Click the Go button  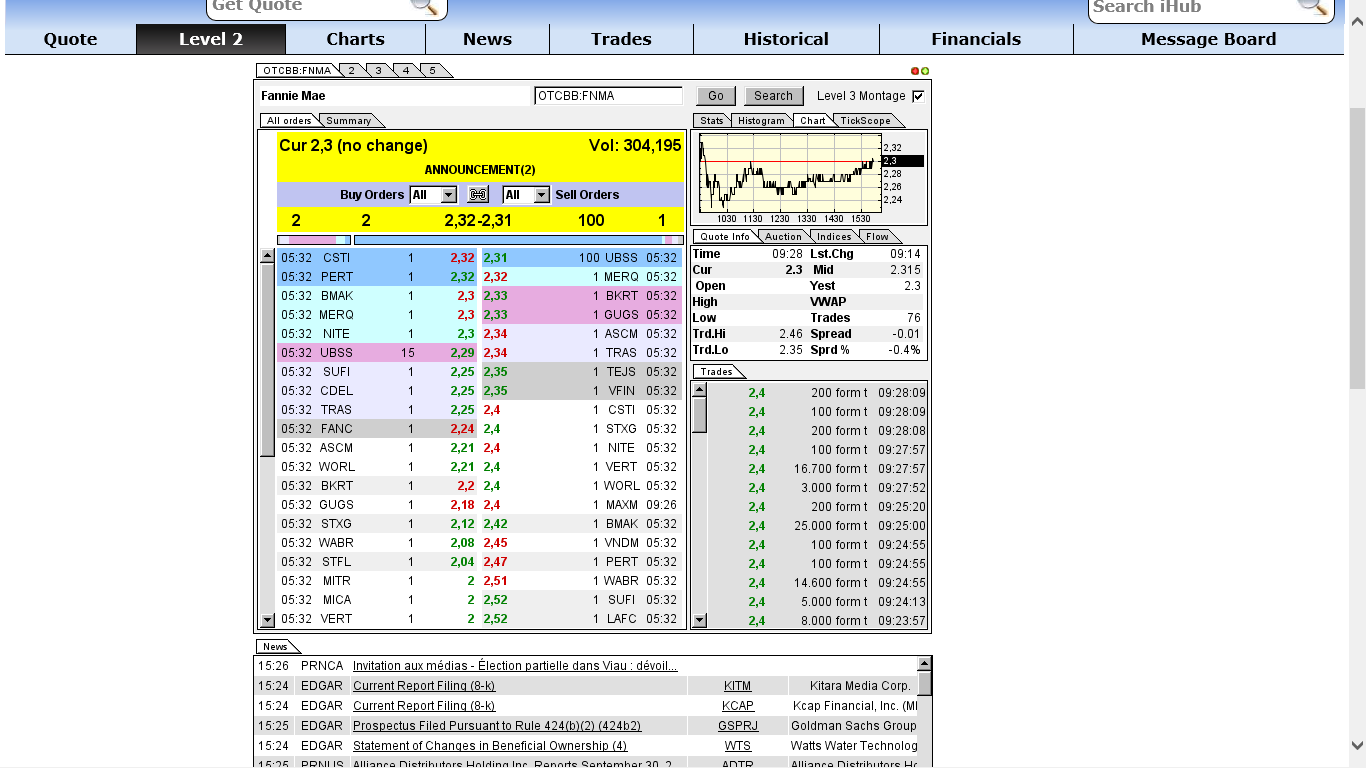(716, 96)
